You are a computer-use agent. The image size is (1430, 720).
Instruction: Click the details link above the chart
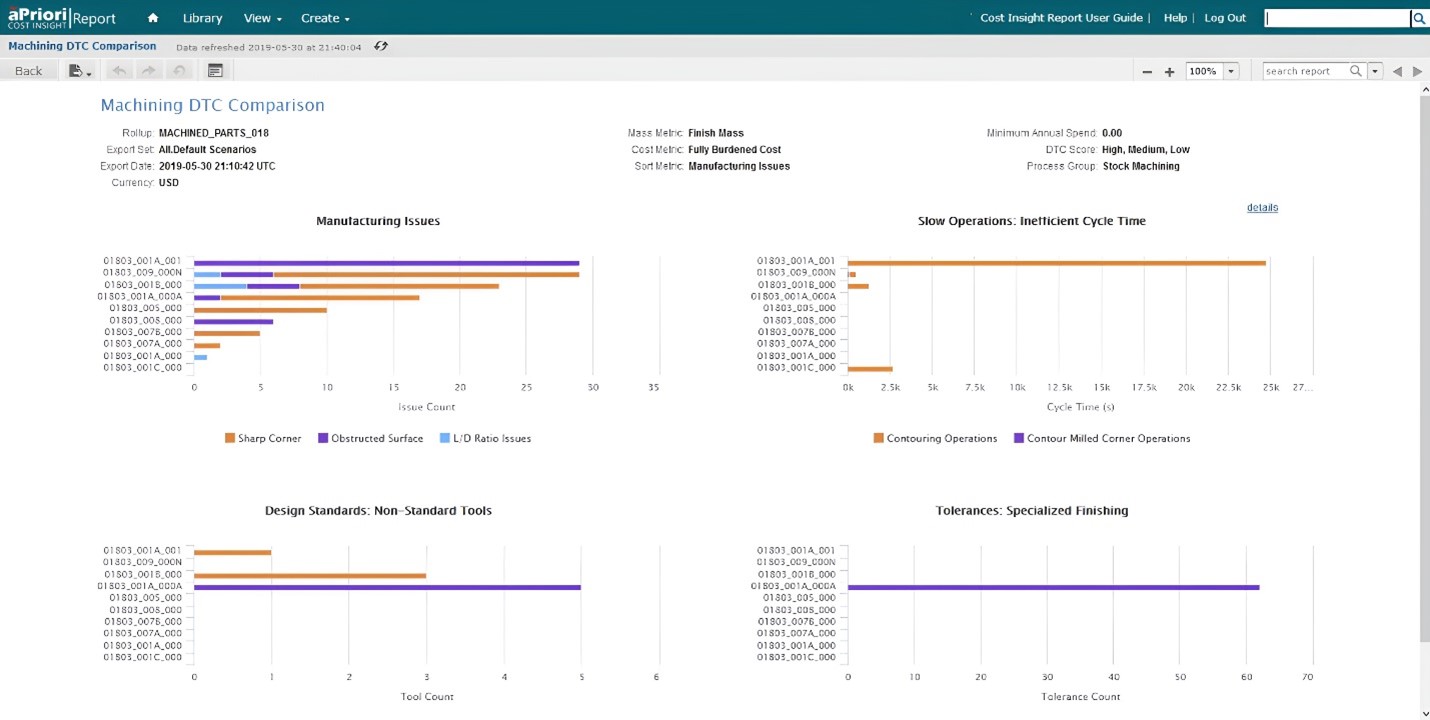click(x=1262, y=208)
